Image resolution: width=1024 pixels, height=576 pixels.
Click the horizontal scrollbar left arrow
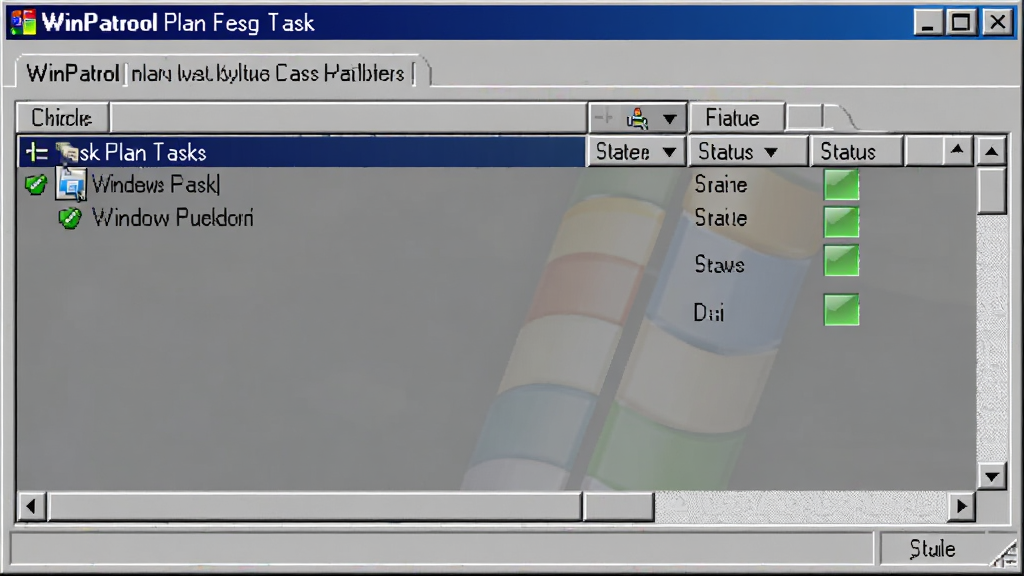(x=31, y=506)
